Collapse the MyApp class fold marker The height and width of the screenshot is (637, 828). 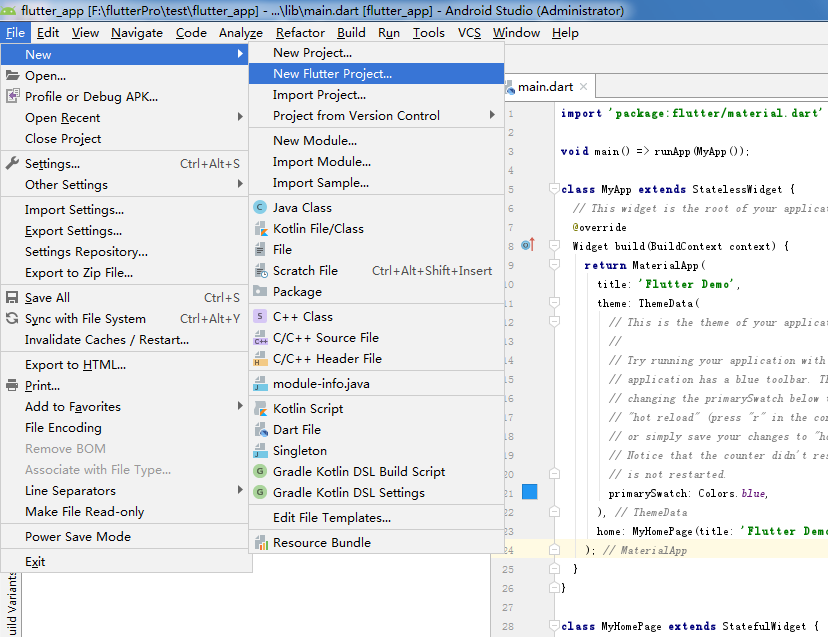[x=554, y=188]
